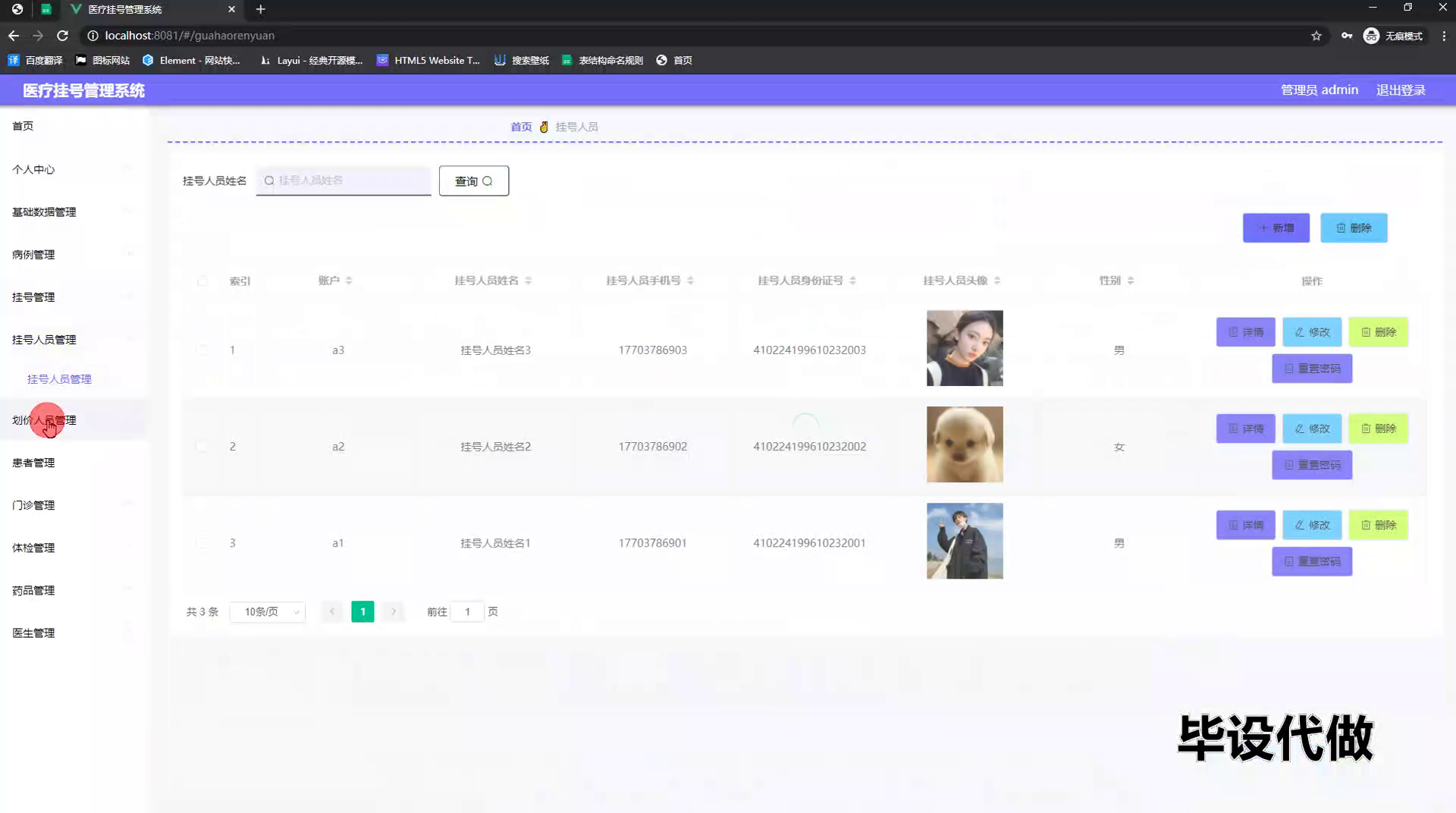The width and height of the screenshot is (1456, 813).
Task: Select the checkbox for row a3
Action: (x=202, y=350)
